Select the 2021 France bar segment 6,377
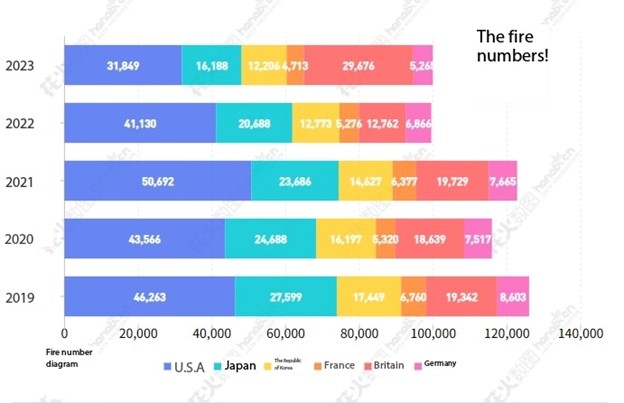The height and width of the screenshot is (403, 624). [x=405, y=182]
